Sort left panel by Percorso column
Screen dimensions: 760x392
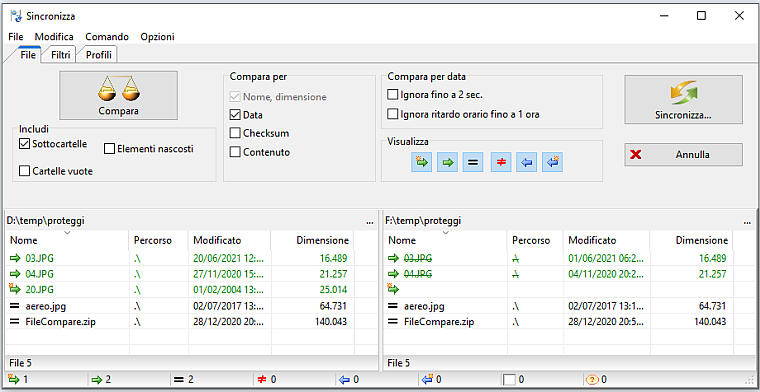pos(159,240)
